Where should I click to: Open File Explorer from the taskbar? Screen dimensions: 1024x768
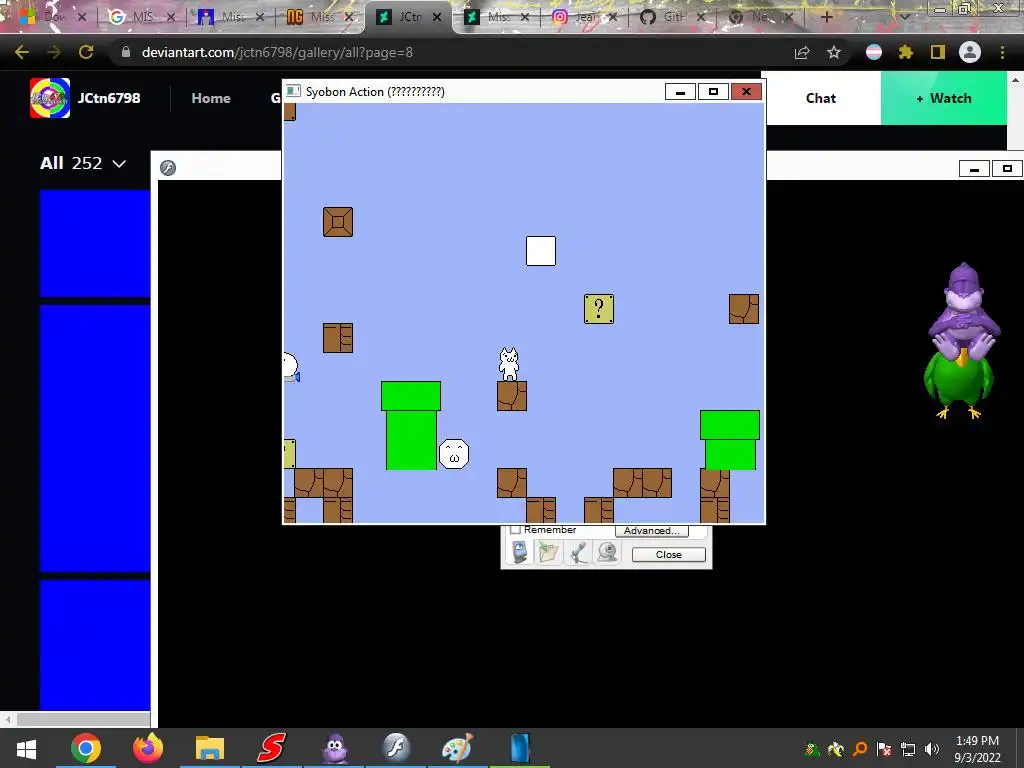pos(210,748)
